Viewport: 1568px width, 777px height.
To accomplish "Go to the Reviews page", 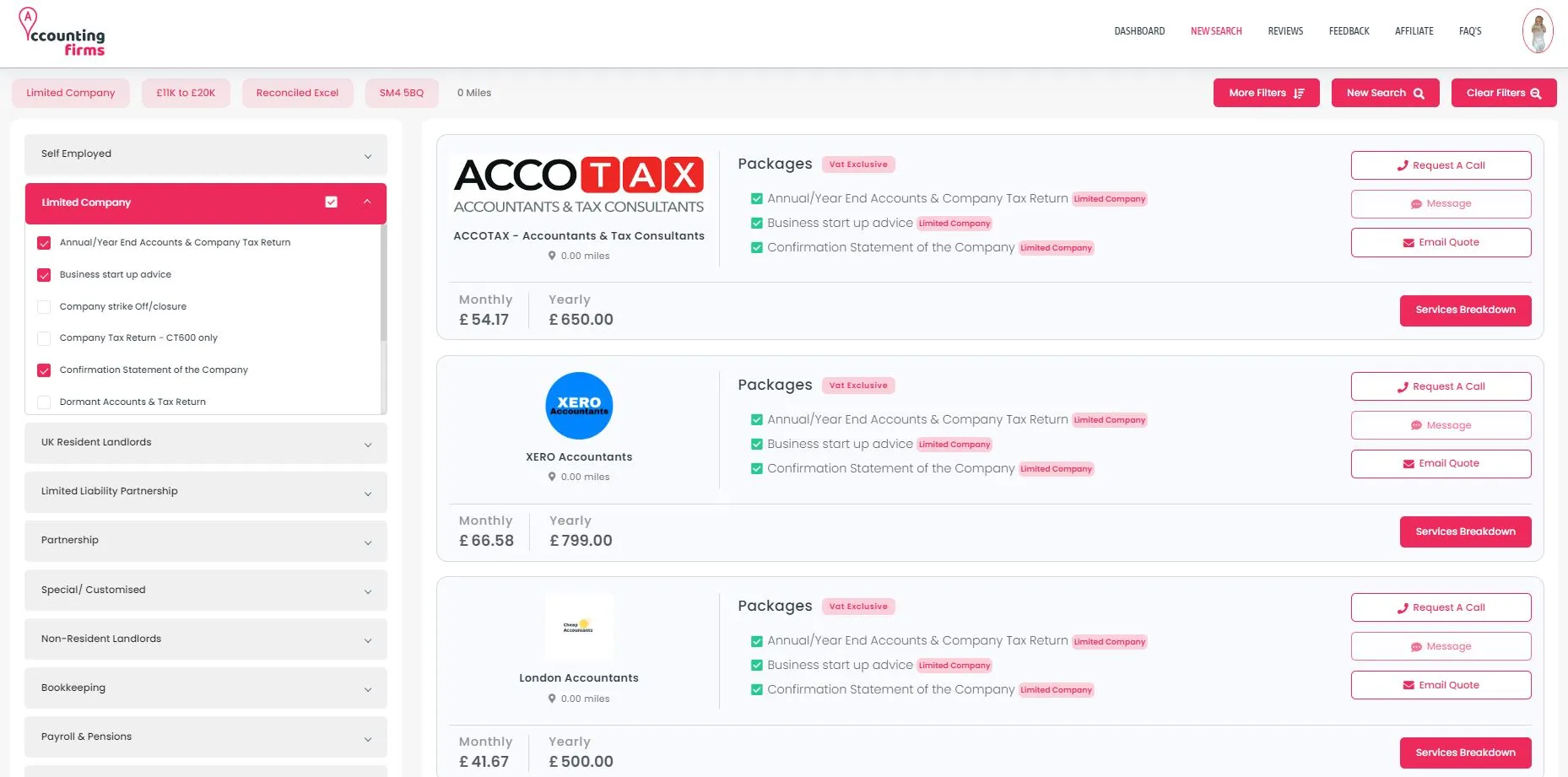I will click(1285, 31).
